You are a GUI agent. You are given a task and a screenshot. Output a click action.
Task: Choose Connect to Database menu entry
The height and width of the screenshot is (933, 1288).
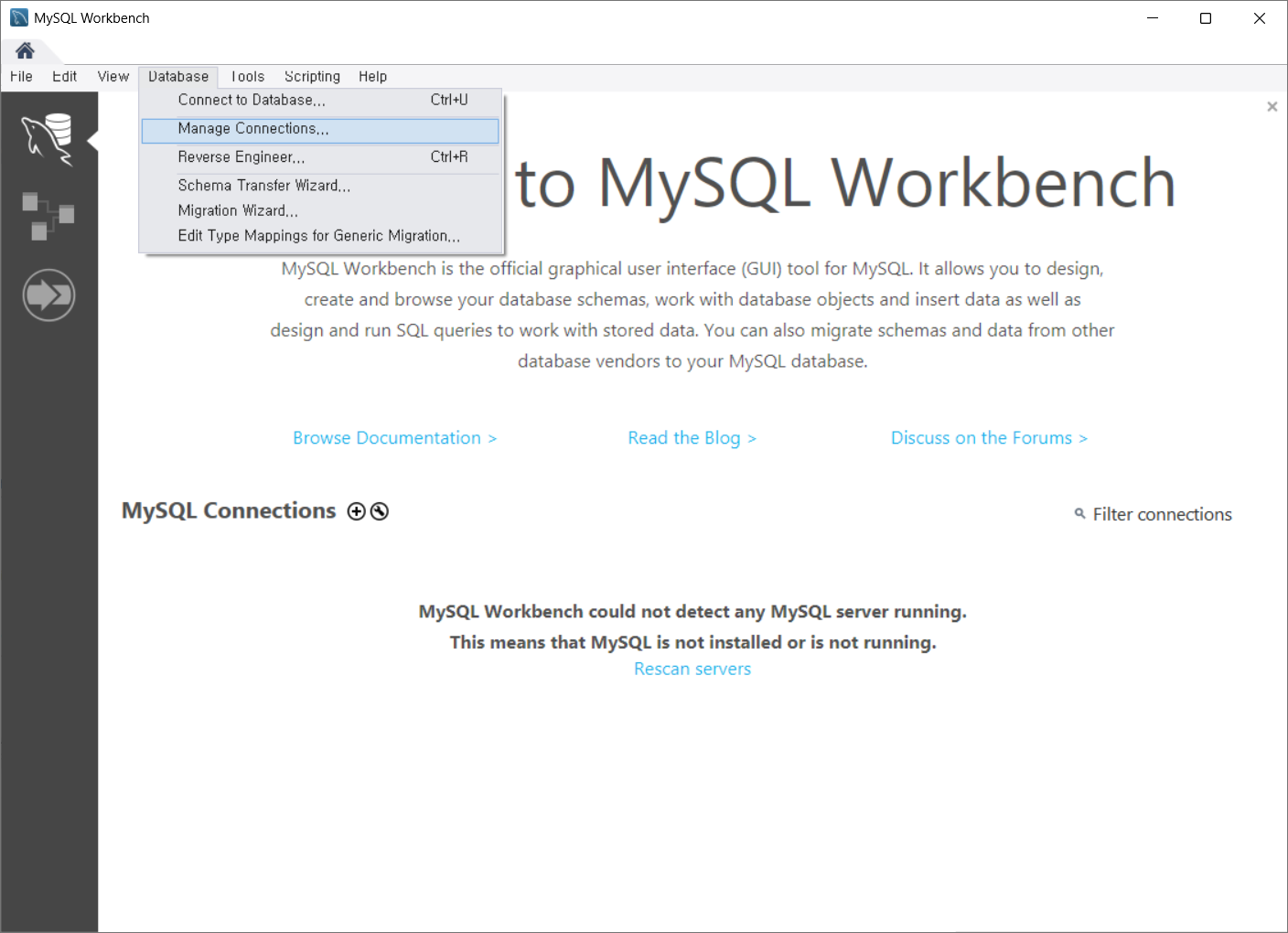pos(320,100)
